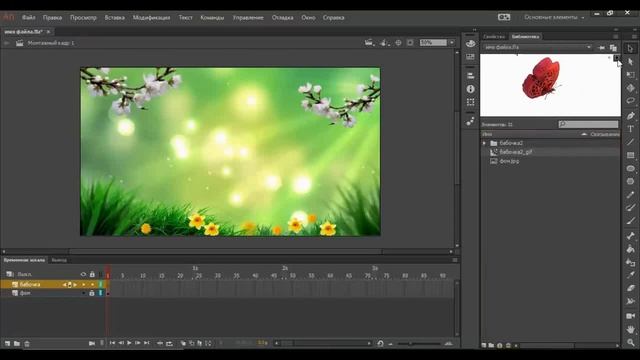Open stage zoom percentage dropdown

(452, 42)
